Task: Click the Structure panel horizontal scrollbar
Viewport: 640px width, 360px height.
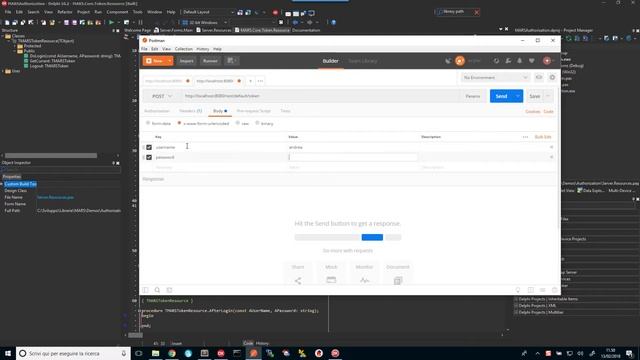Action: point(51,156)
